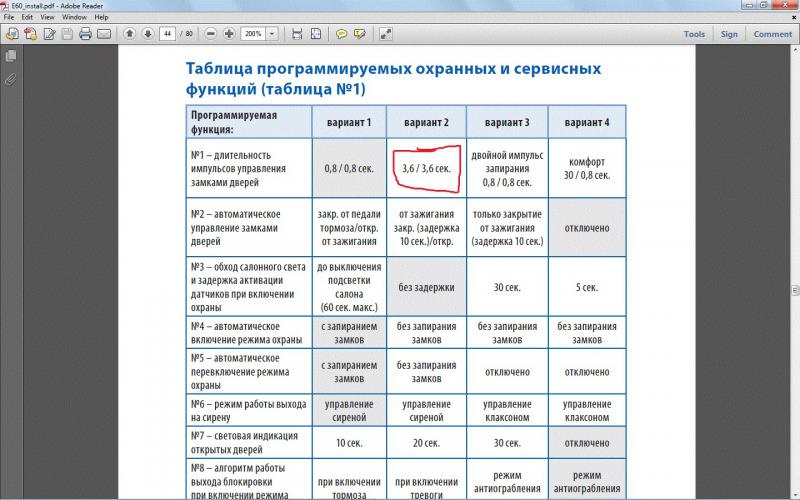This screenshot has width=800, height=500.
Task: Click 'закр. от педали тормоза' cell
Action: point(349,228)
